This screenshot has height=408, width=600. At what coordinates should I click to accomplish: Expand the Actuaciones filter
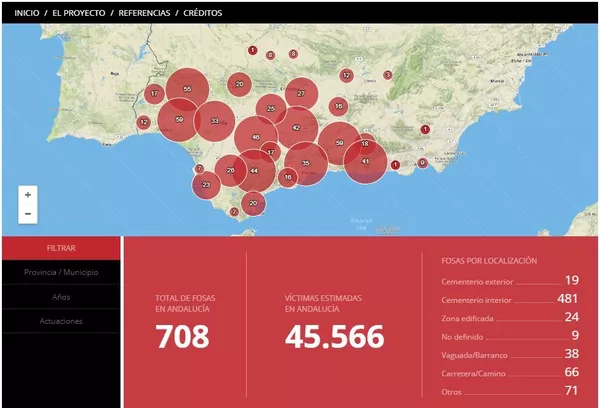[x=61, y=321]
